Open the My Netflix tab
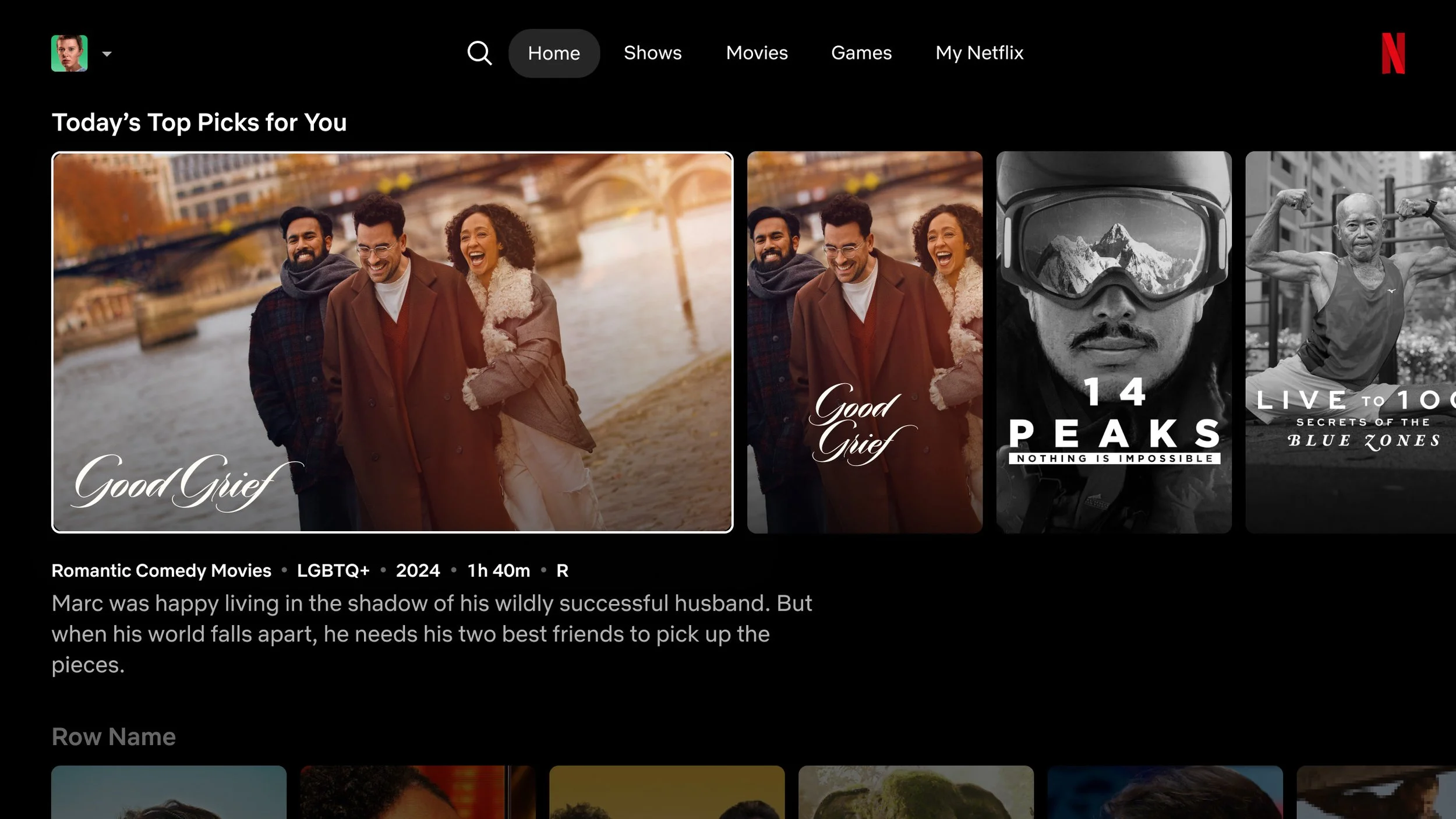Screen dimensions: 1456x819 (x=979, y=53)
